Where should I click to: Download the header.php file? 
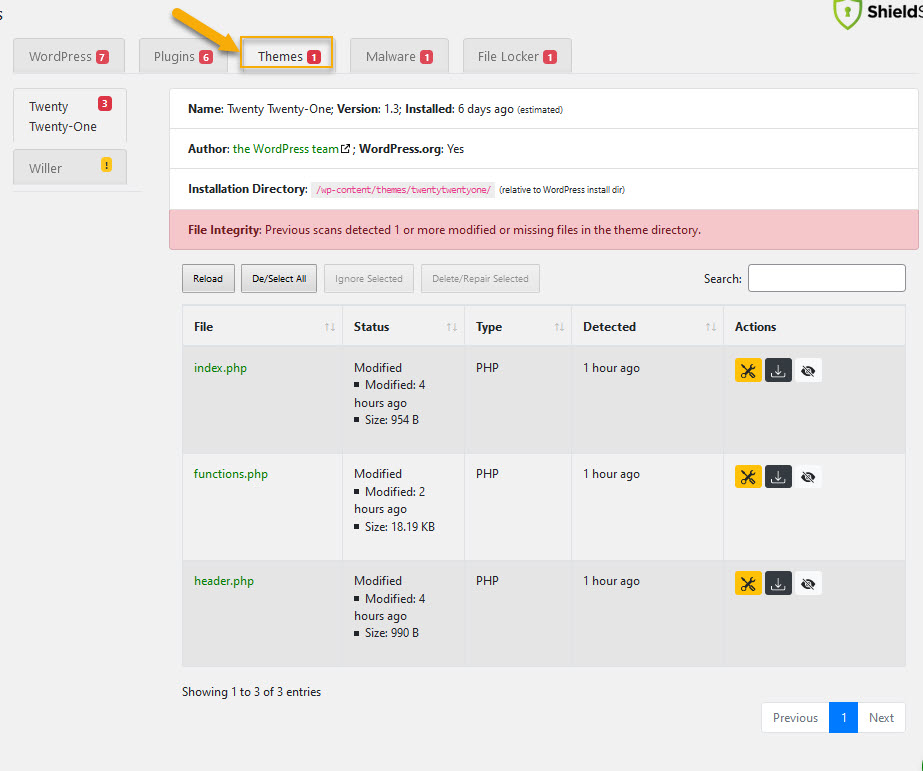778,583
